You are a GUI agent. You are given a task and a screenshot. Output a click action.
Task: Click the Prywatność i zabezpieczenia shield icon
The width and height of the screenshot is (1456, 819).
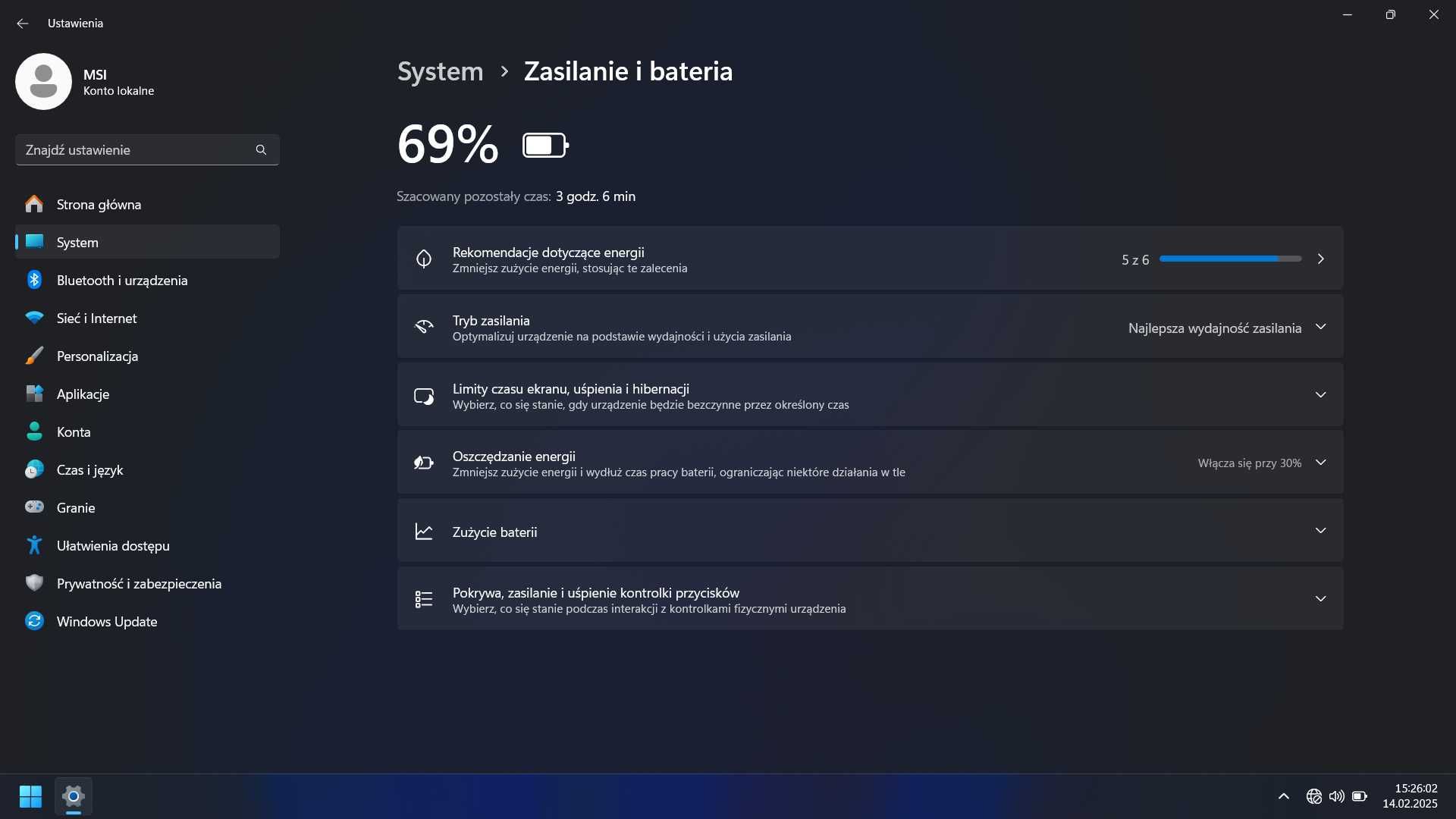pos(34,583)
